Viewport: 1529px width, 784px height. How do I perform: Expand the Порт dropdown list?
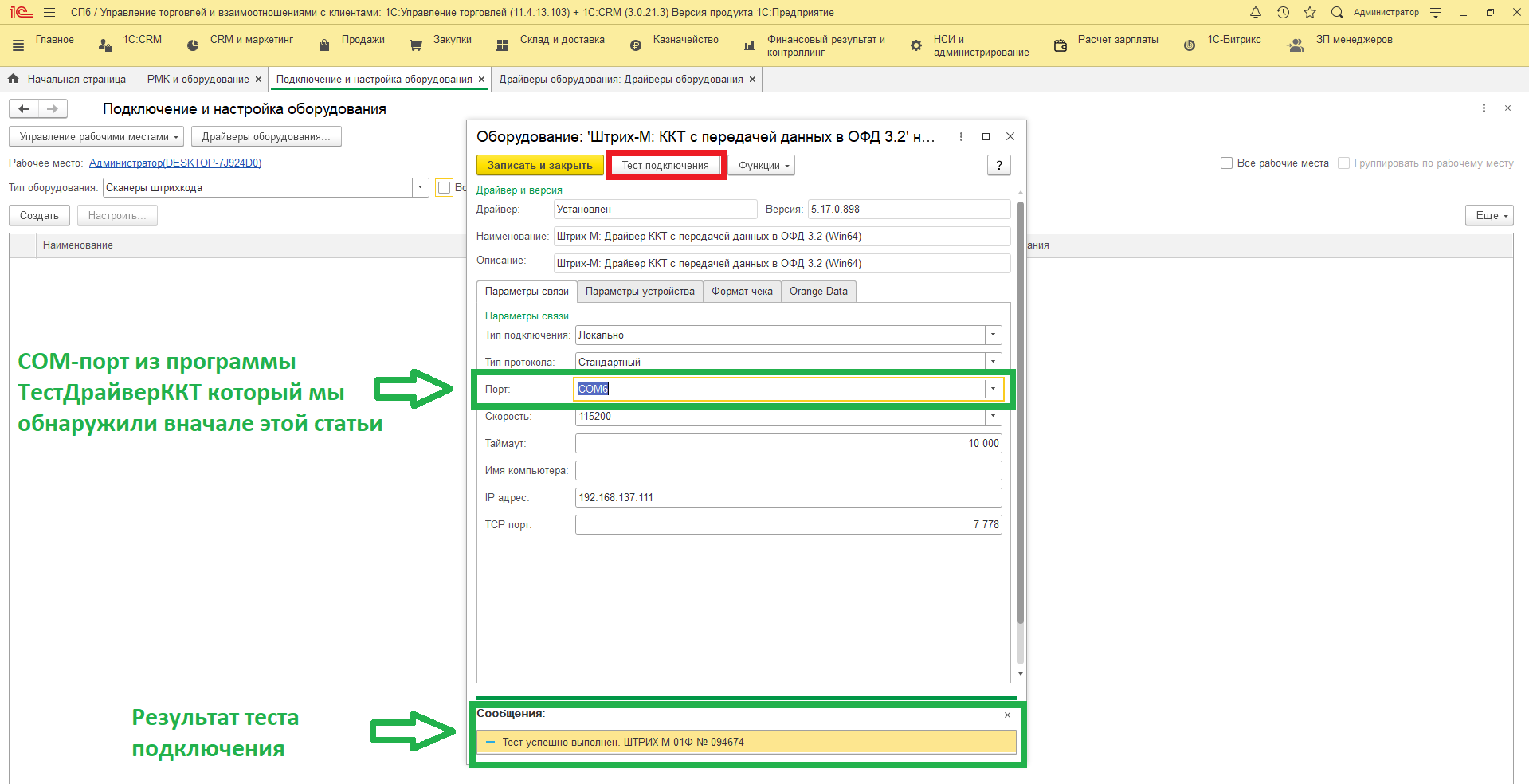coord(993,389)
